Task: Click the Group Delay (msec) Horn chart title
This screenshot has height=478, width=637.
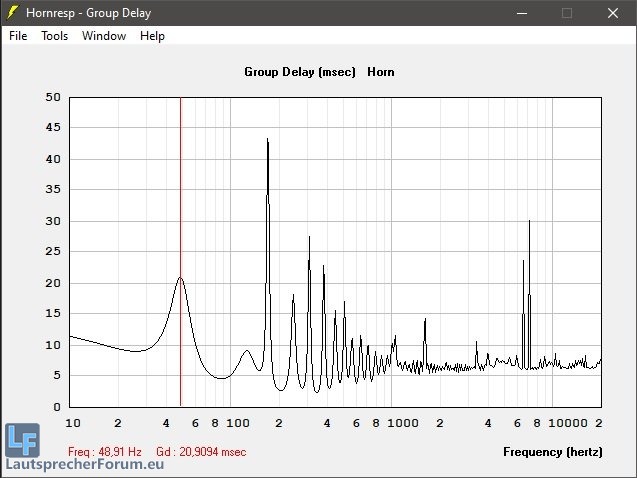Action: tap(319, 72)
